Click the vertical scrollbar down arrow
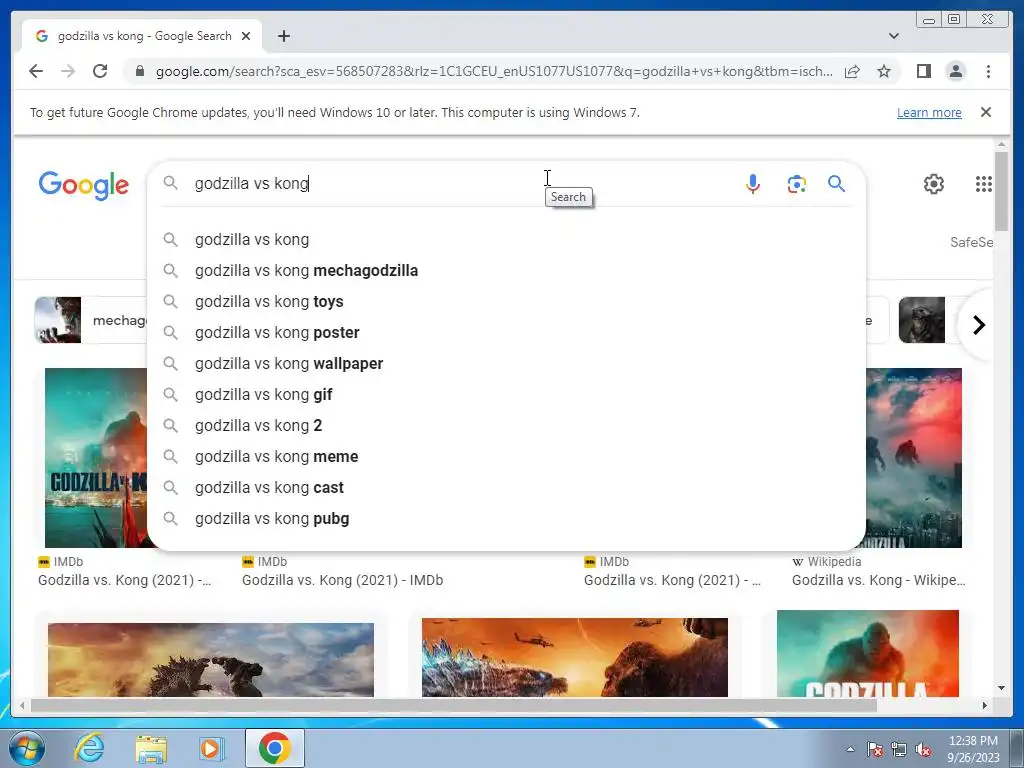This screenshot has height=768, width=1024. click(1002, 688)
